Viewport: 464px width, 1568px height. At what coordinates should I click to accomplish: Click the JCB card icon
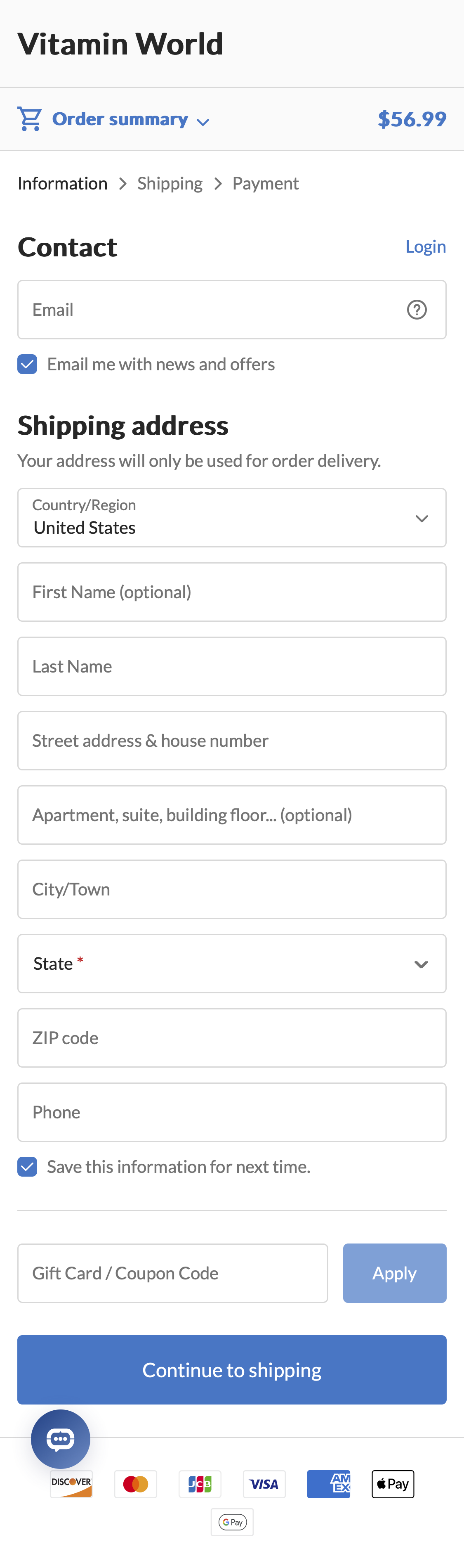[x=200, y=1484]
